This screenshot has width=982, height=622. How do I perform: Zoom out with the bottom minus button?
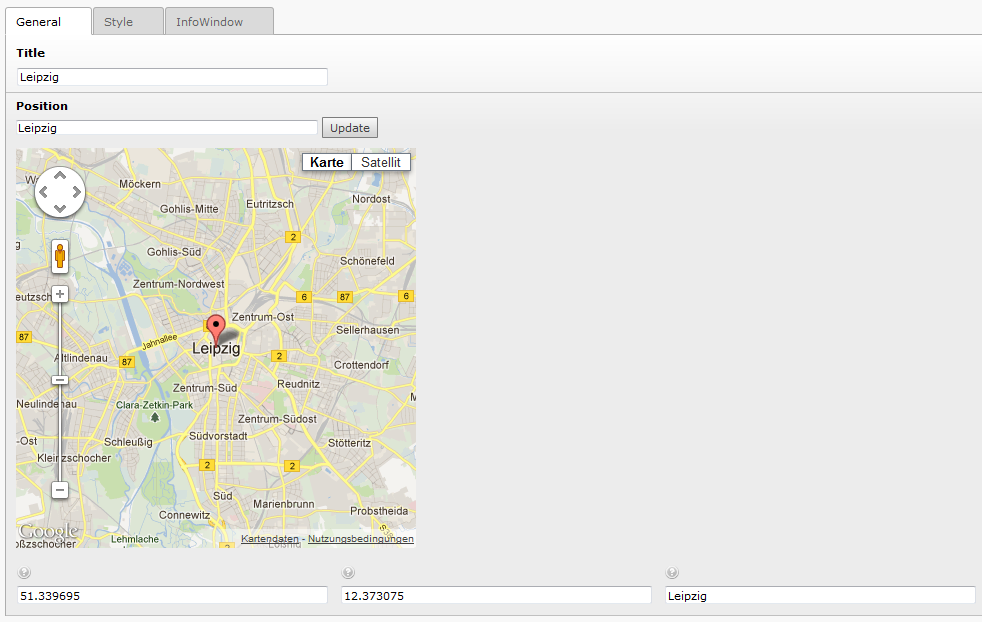click(x=60, y=489)
